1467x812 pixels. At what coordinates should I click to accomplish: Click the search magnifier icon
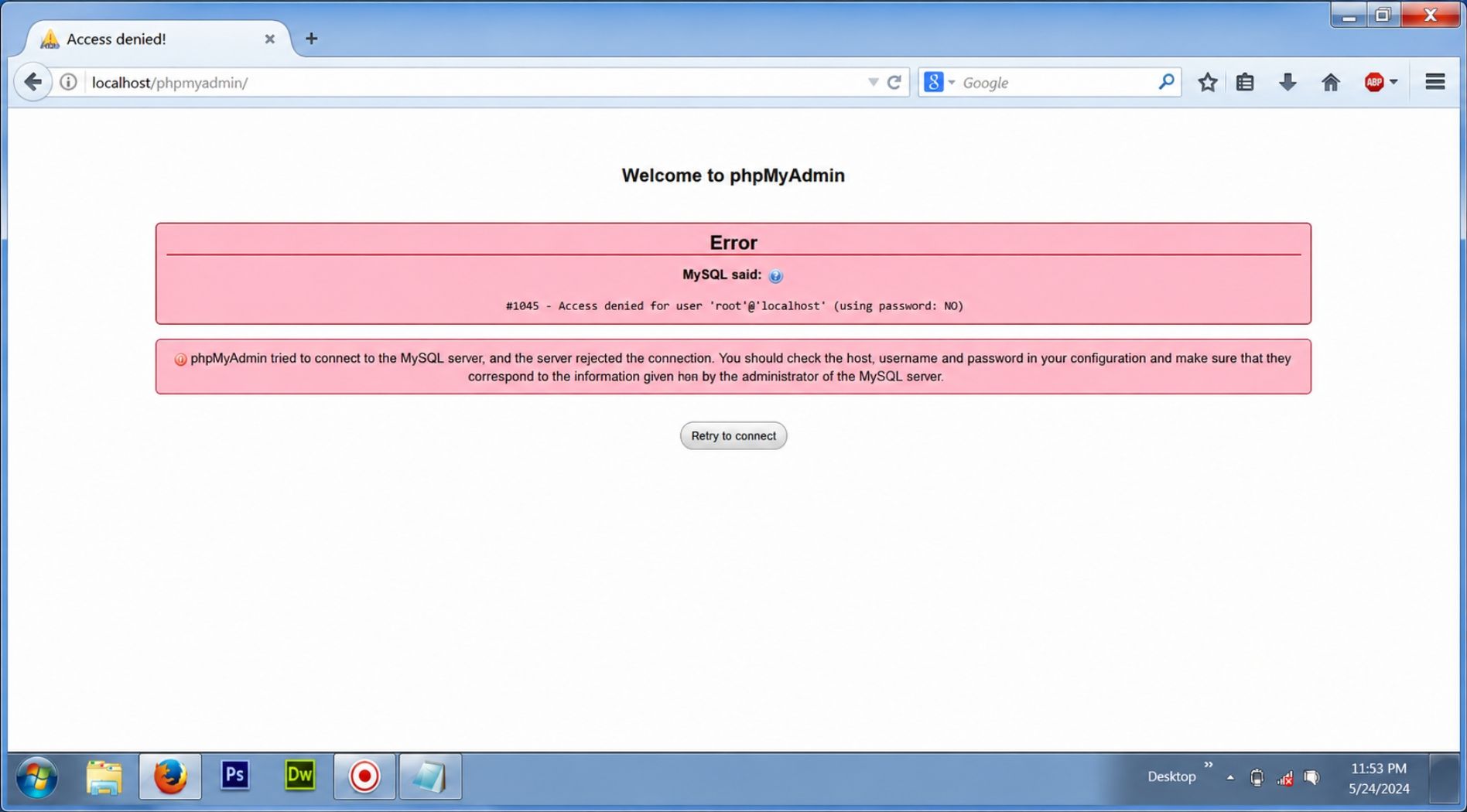point(1166,82)
